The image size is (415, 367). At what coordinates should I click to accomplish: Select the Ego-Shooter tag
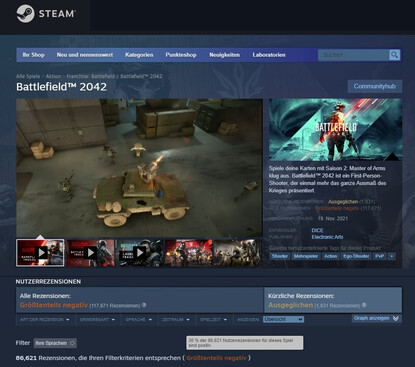tap(356, 256)
